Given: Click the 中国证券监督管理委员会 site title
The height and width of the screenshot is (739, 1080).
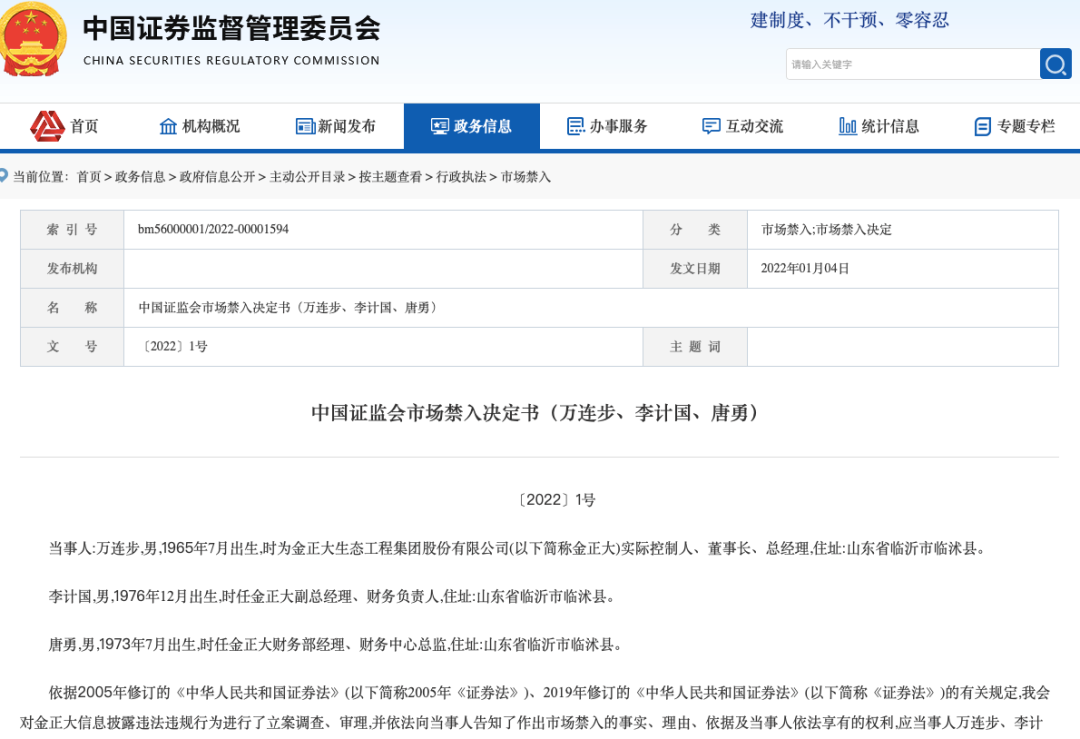Looking at the screenshot, I should tap(231, 28).
